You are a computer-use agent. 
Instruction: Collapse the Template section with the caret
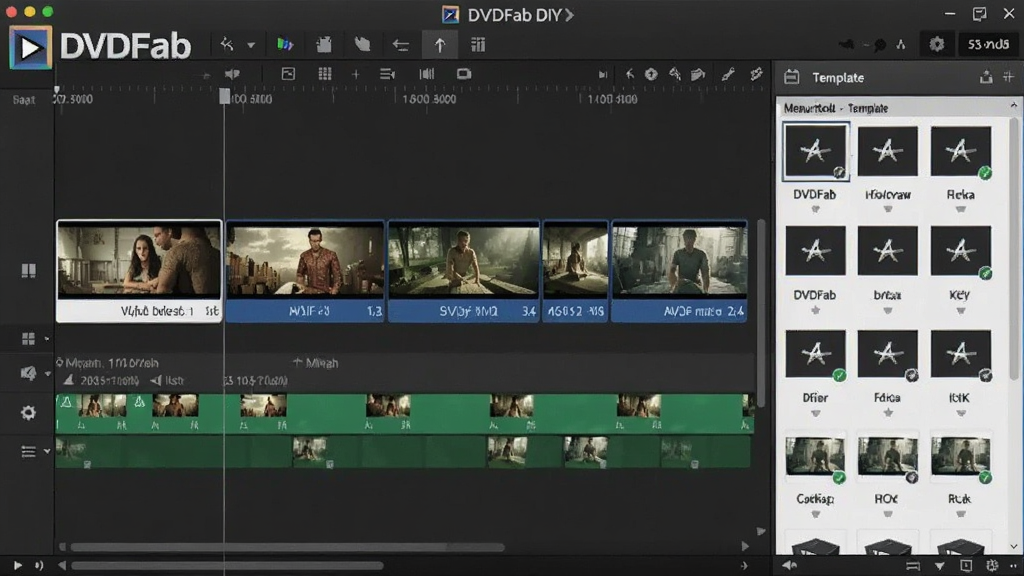1014,105
